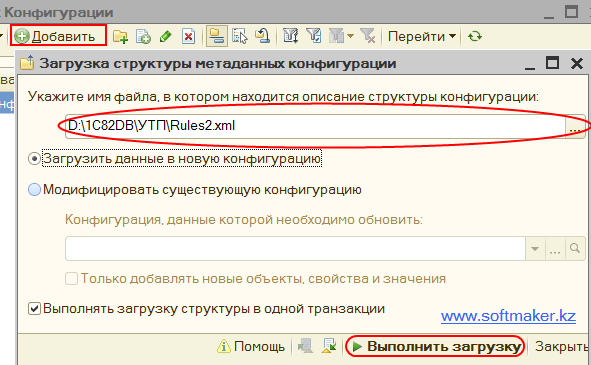Viewport: 591px width, 365px height.
Task: Click the move-to-group icon
Action: (x=262, y=37)
